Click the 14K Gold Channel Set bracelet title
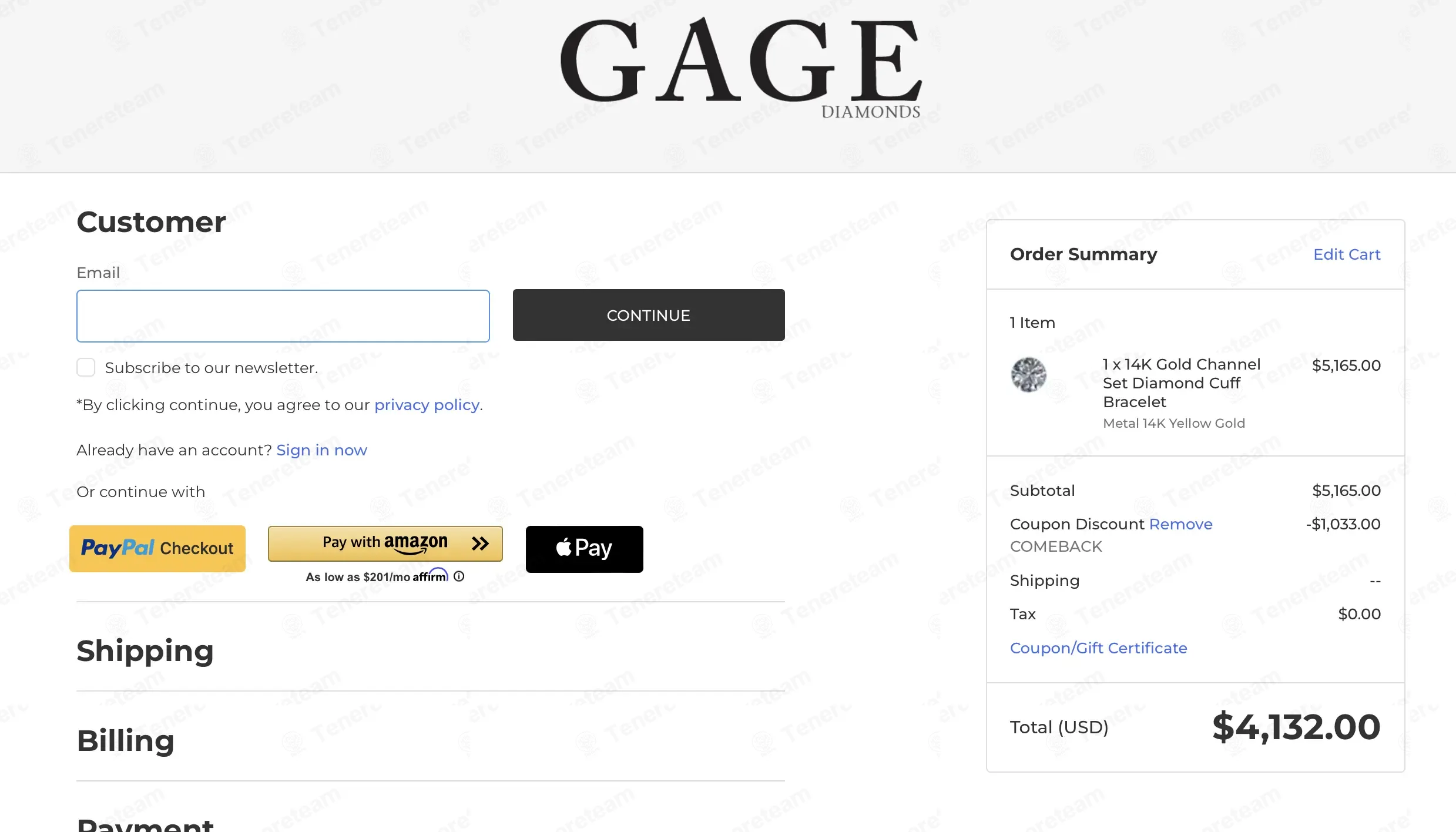1456x832 pixels. click(1182, 383)
